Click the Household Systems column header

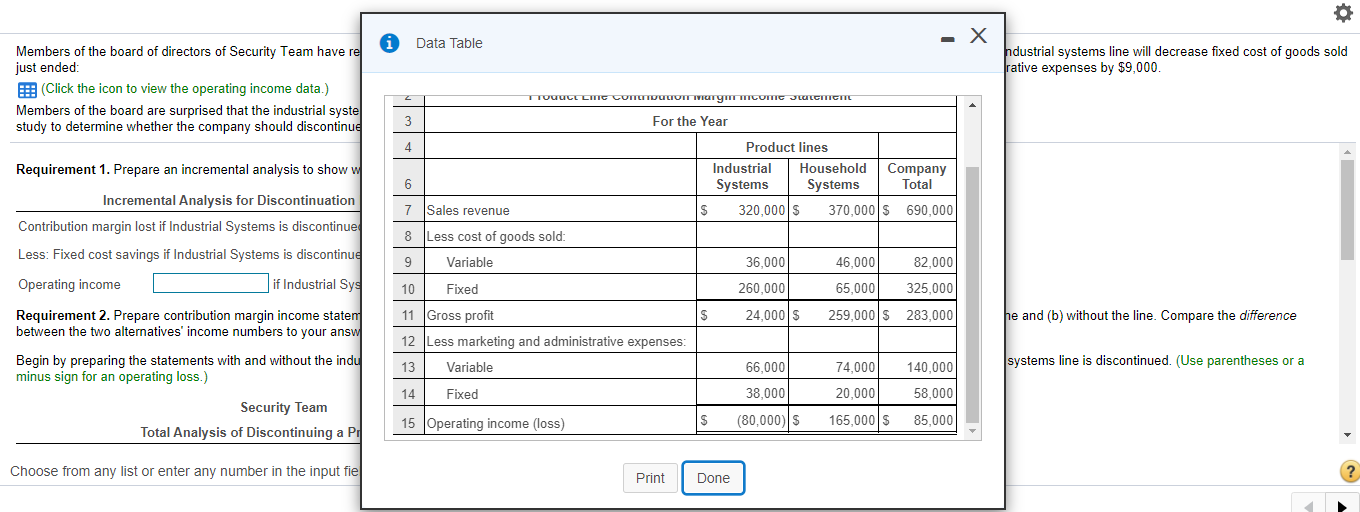(833, 176)
